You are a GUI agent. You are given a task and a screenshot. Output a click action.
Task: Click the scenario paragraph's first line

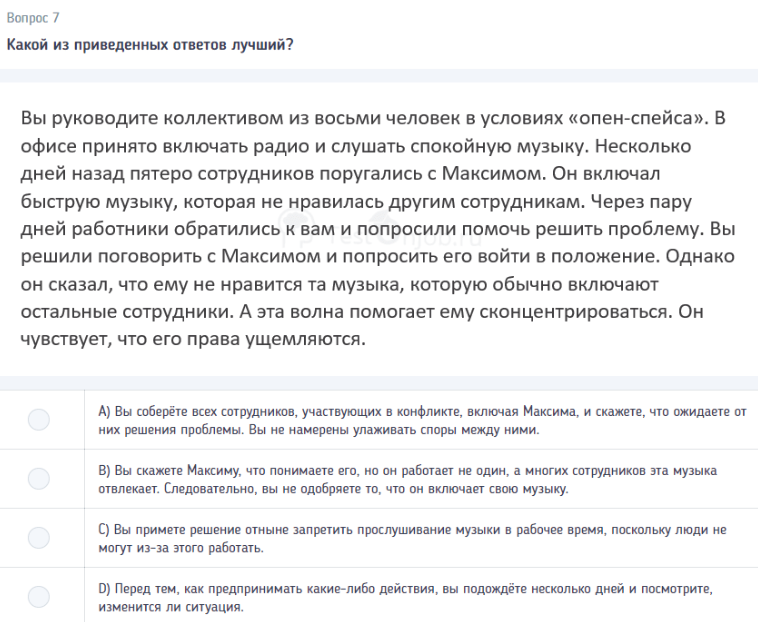pos(370,119)
